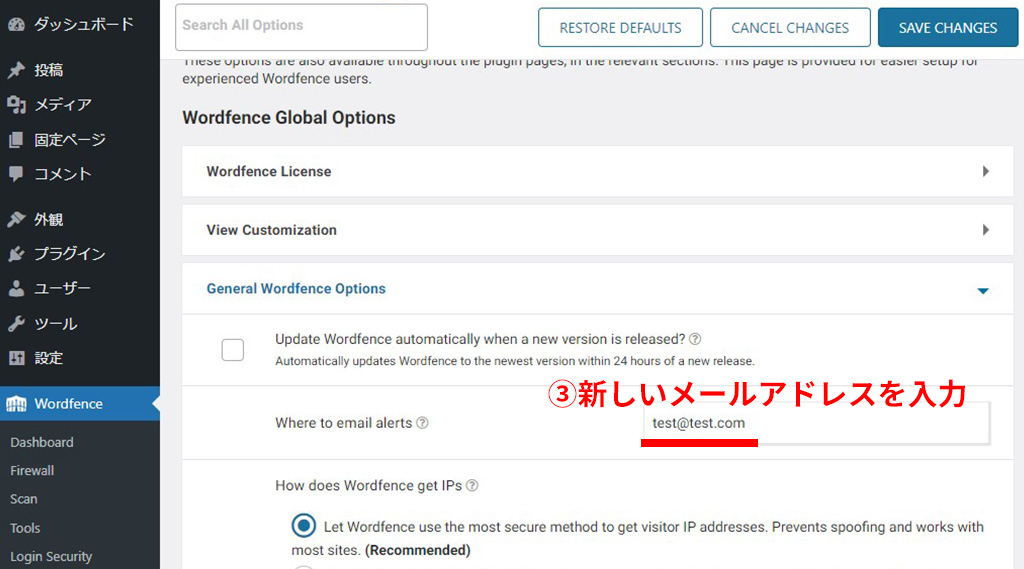Screen dimensions: 1024x569
Task: Expand the View Customization section arrow
Action: click(x=985, y=230)
